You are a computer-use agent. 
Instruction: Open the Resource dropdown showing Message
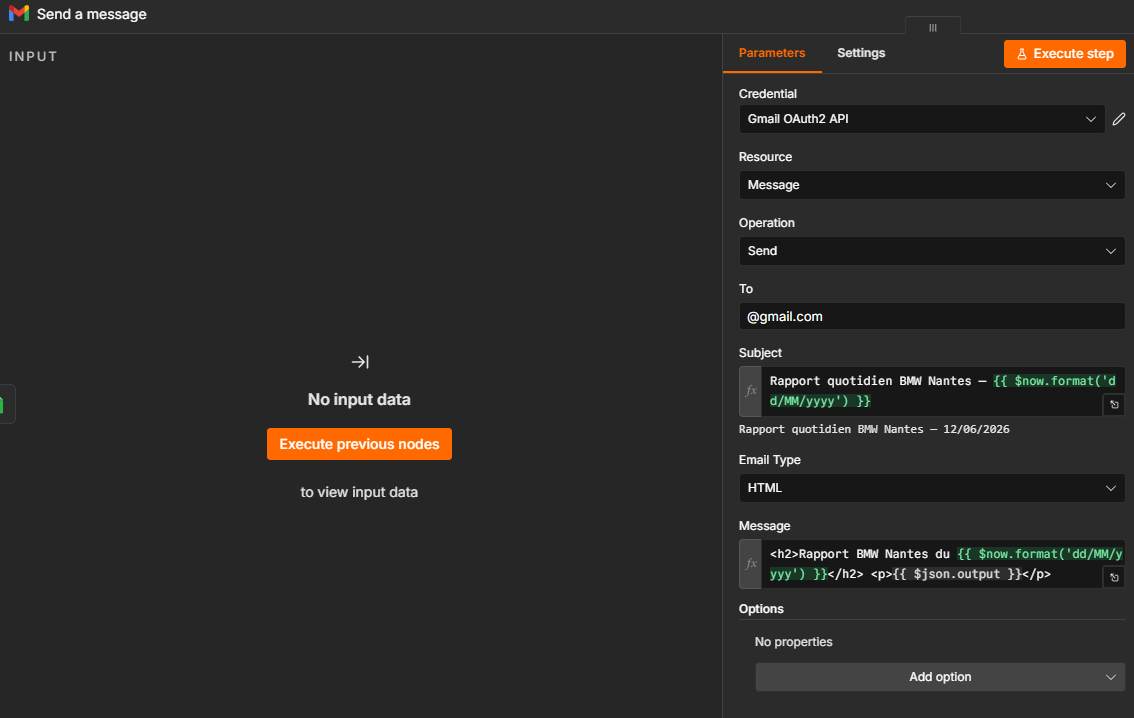point(932,185)
